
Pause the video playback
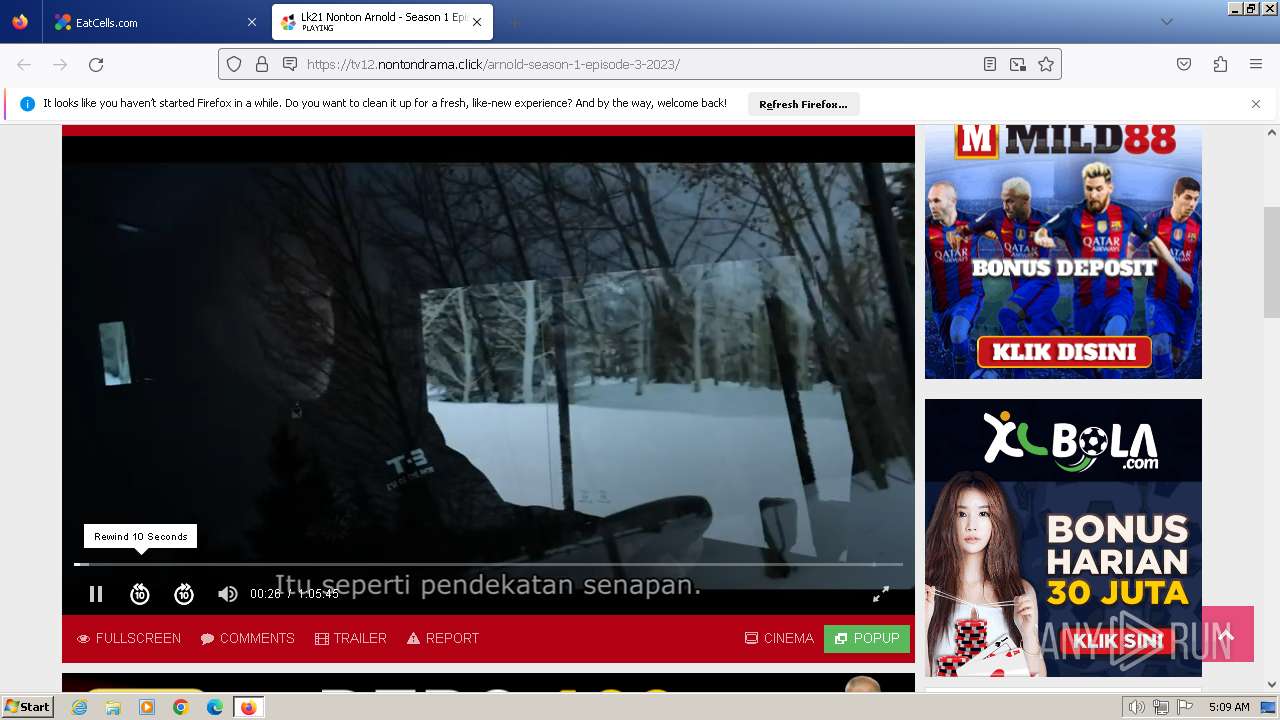pos(96,594)
